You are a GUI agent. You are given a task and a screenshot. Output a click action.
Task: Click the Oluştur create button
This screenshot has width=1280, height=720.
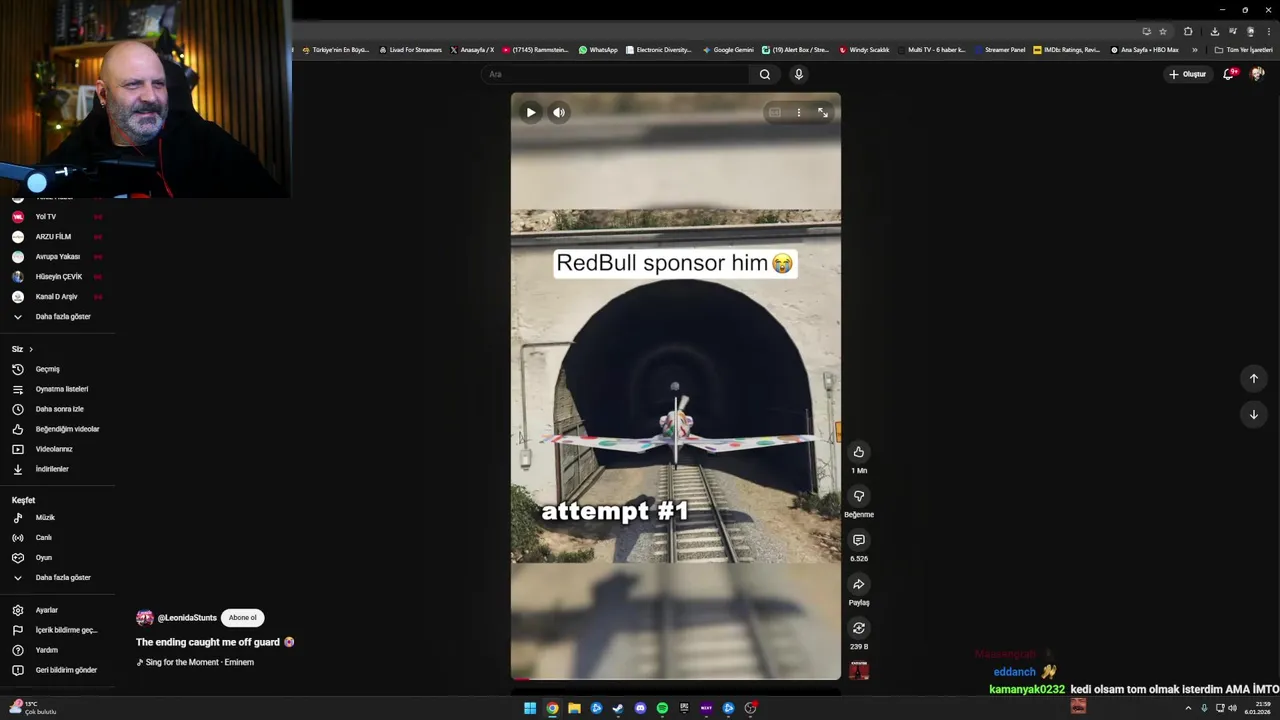(x=1188, y=74)
